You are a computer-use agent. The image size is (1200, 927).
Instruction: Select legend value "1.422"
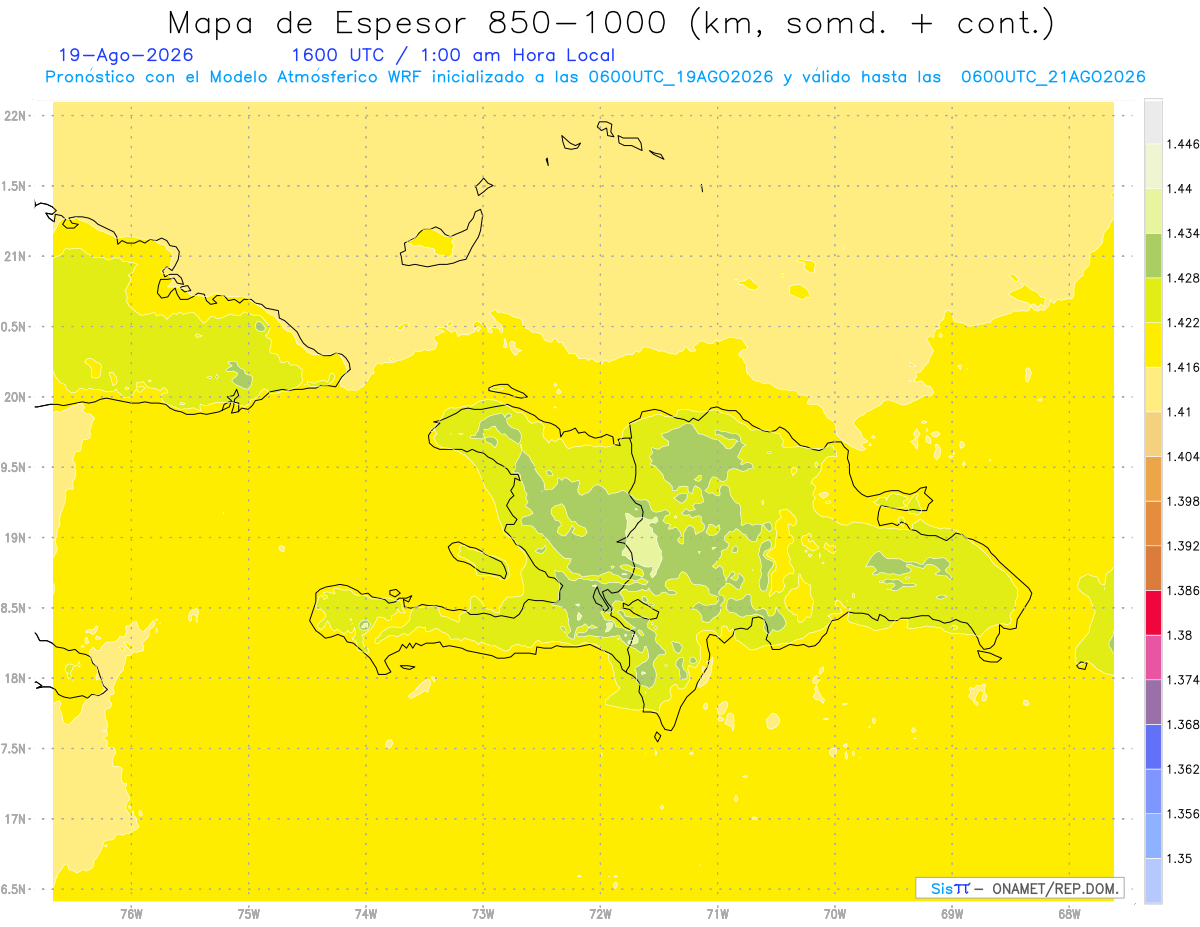coord(1182,323)
